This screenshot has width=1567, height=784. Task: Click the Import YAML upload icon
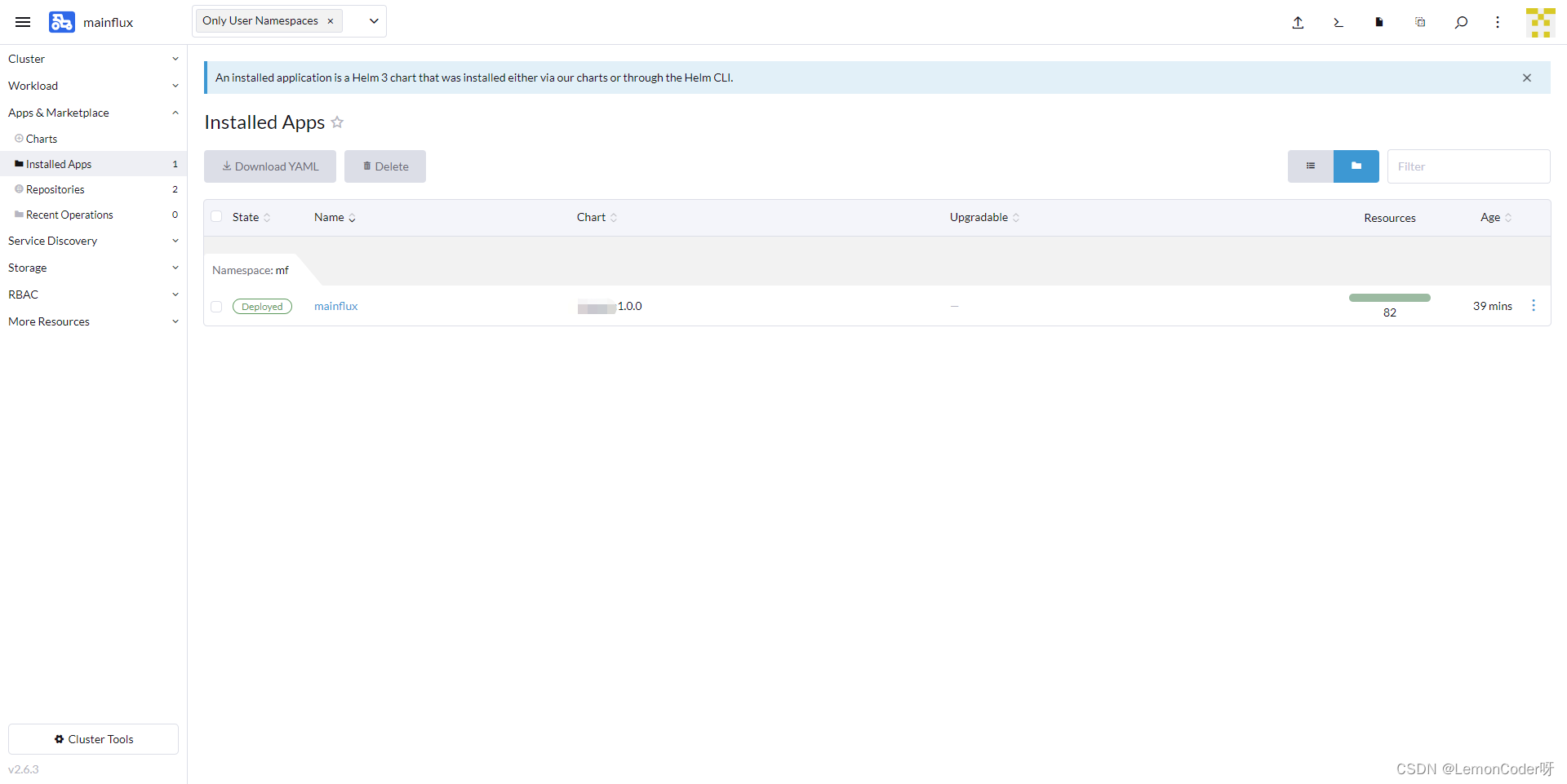pos(1298,22)
